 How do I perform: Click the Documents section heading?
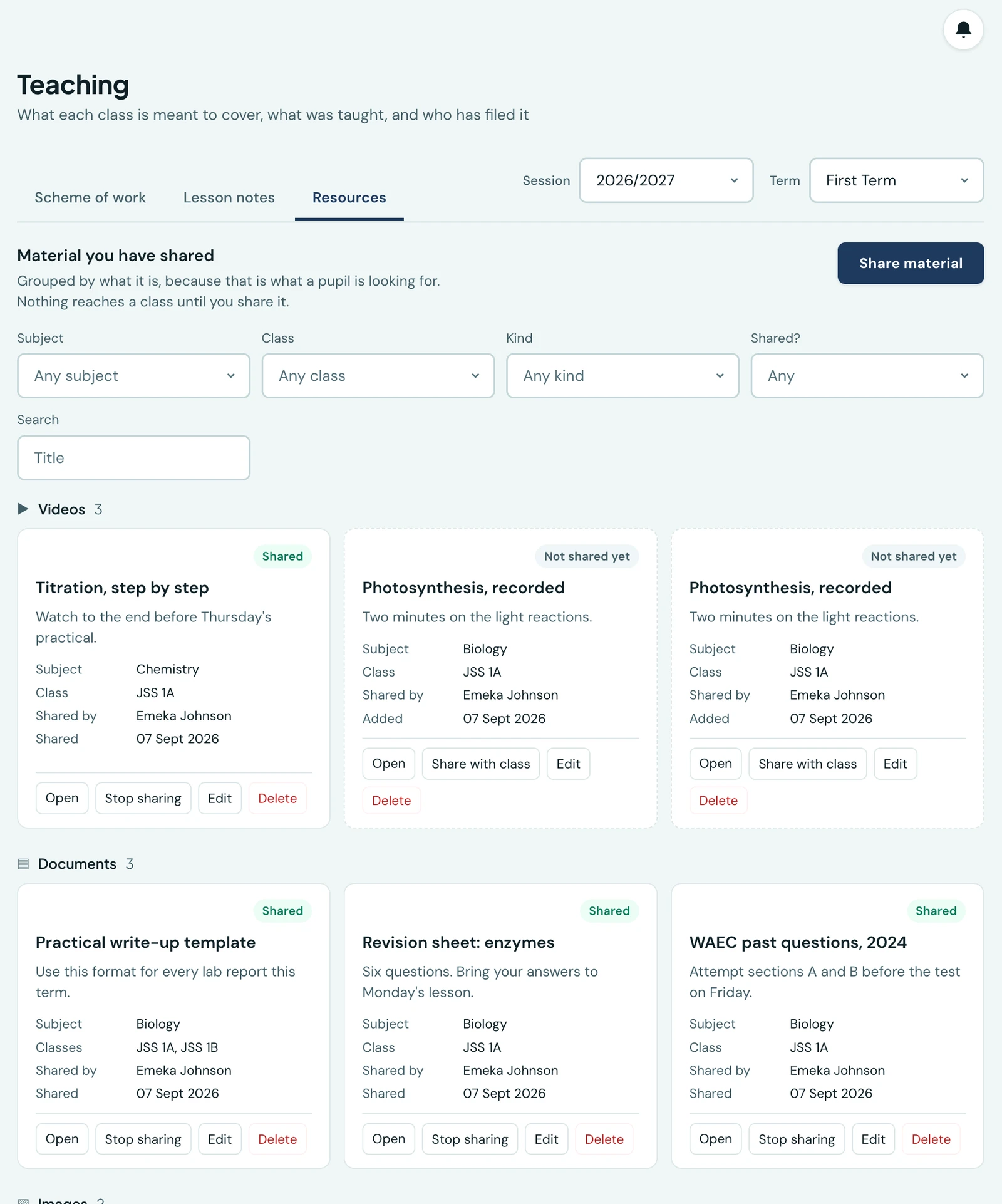coord(77,864)
